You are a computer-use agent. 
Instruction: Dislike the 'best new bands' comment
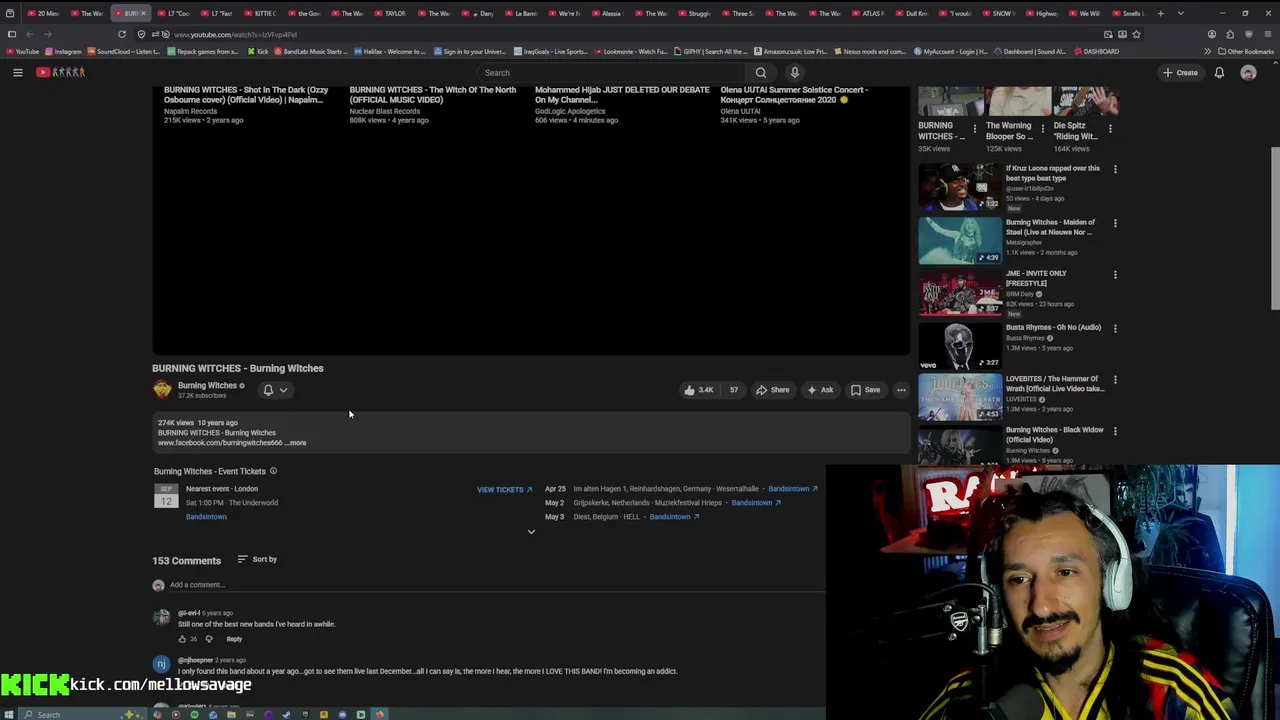tap(209, 639)
